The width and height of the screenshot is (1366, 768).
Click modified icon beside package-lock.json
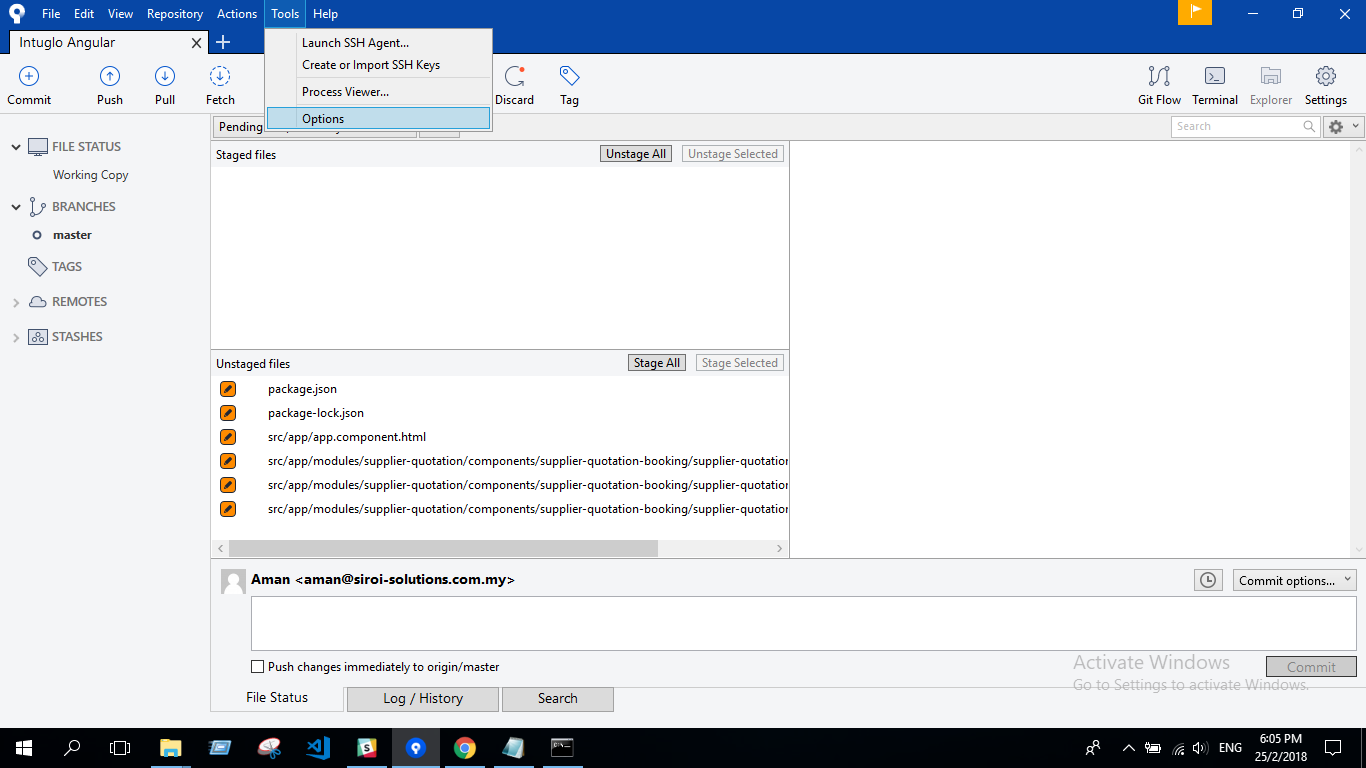(228, 413)
